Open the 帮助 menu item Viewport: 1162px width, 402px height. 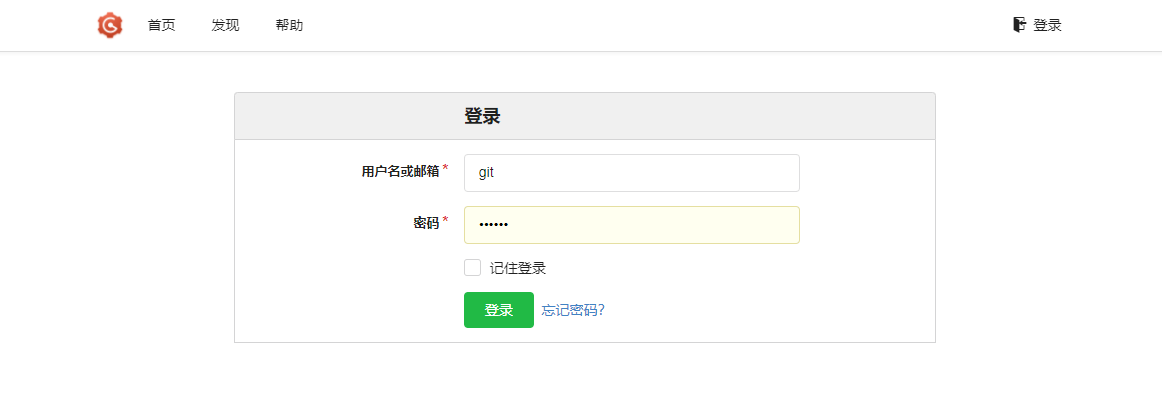(289, 25)
